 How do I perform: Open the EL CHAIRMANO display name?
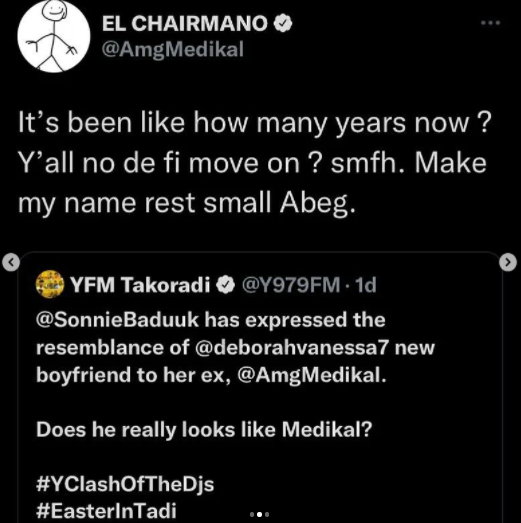[x=185, y=24]
